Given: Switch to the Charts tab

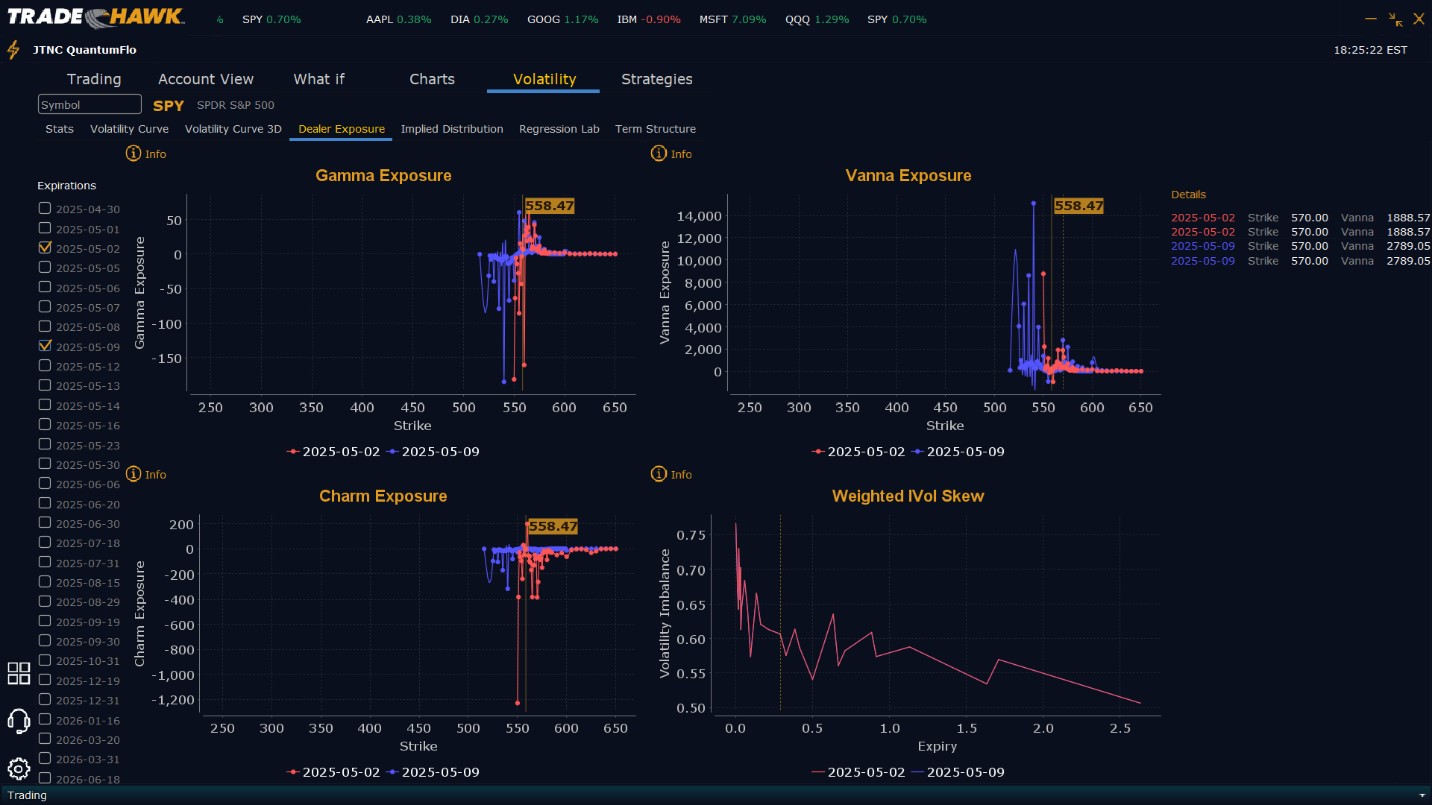Looking at the screenshot, I should pyautogui.click(x=432, y=79).
